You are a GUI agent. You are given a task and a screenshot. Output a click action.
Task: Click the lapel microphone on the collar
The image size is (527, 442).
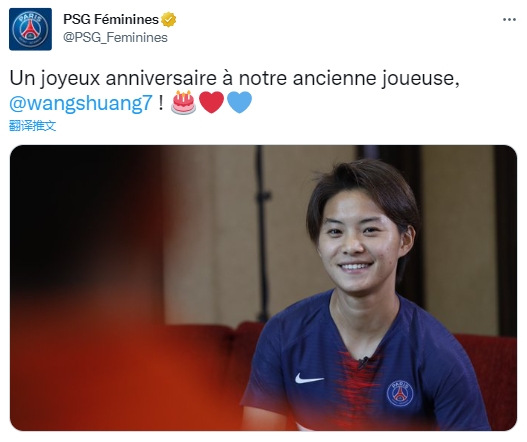click(x=363, y=362)
